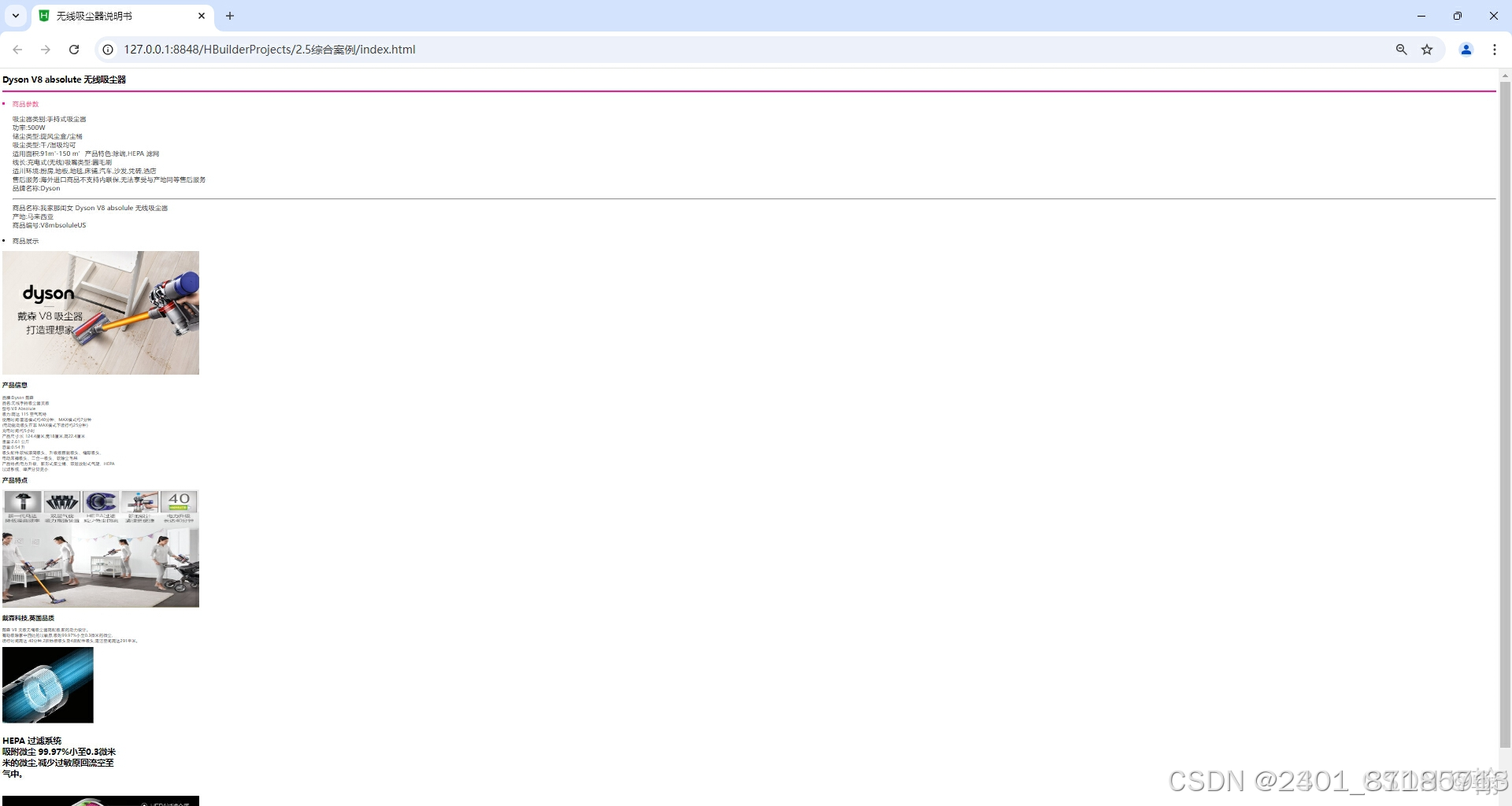Click the line 售后服务 about overseas imports
Image resolution: width=1512 pixels, height=806 pixels.
click(109, 179)
